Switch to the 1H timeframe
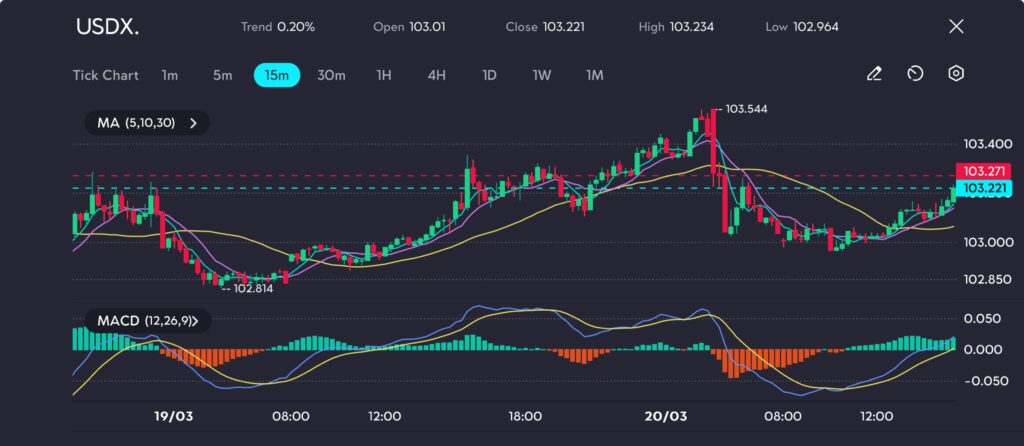 [x=384, y=74]
